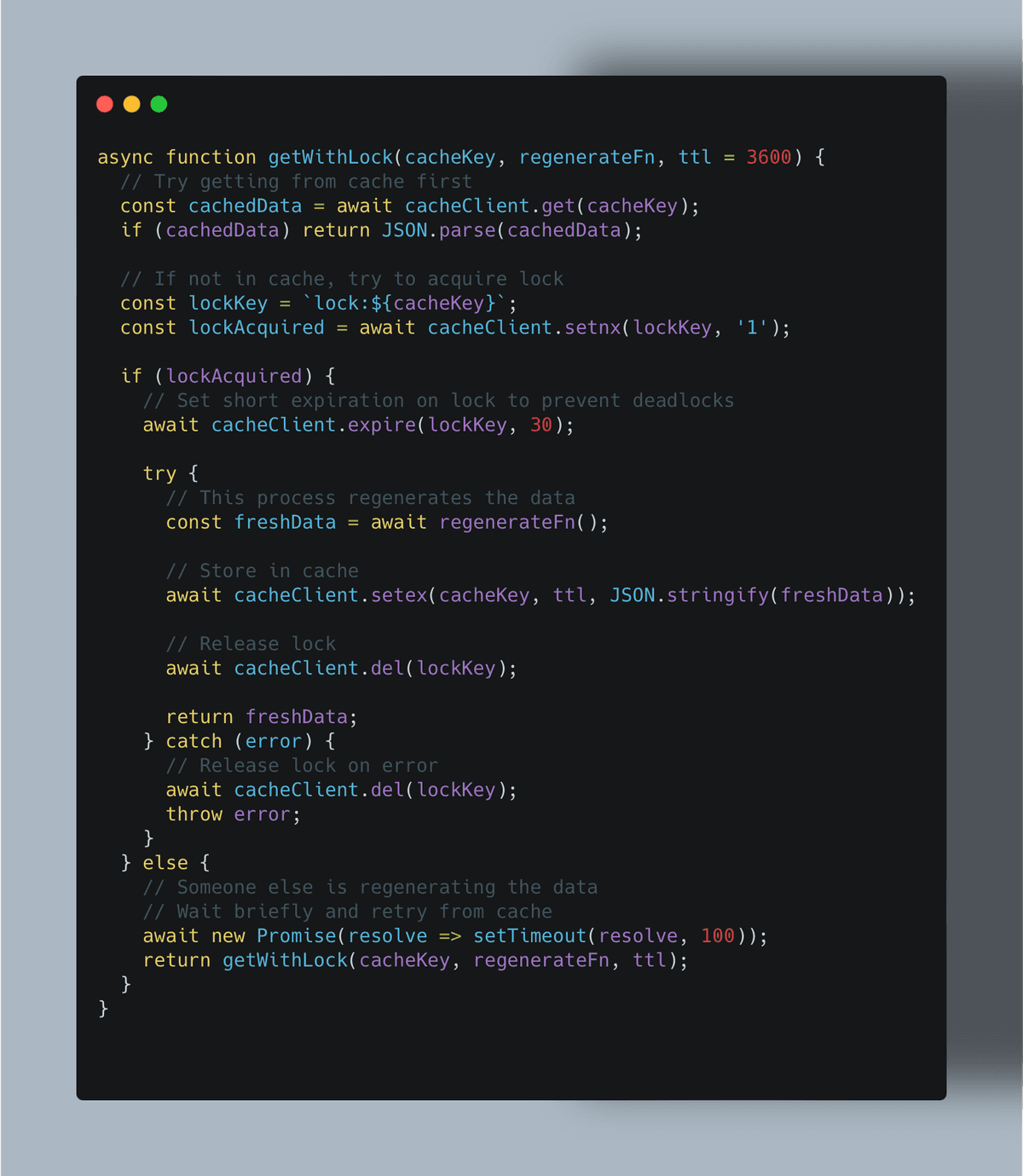Click the yellow minimize window control

(x=131, y=104)
